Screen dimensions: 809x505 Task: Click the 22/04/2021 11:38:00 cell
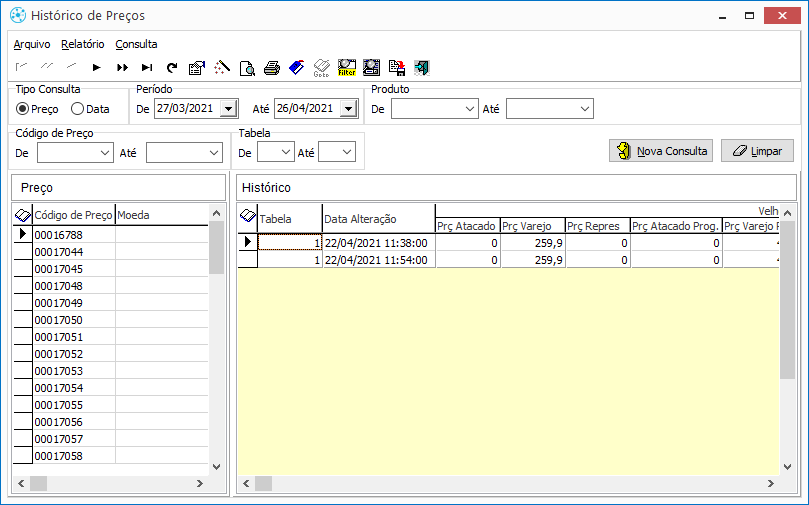379,243
